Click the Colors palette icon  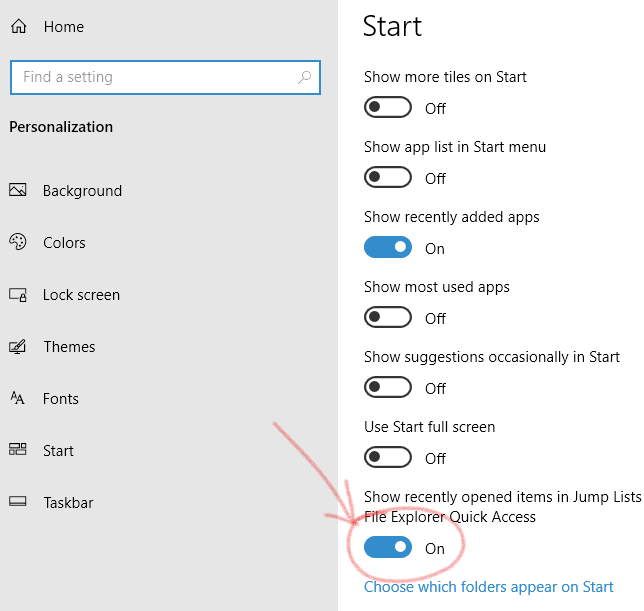(x=18, y=242)
